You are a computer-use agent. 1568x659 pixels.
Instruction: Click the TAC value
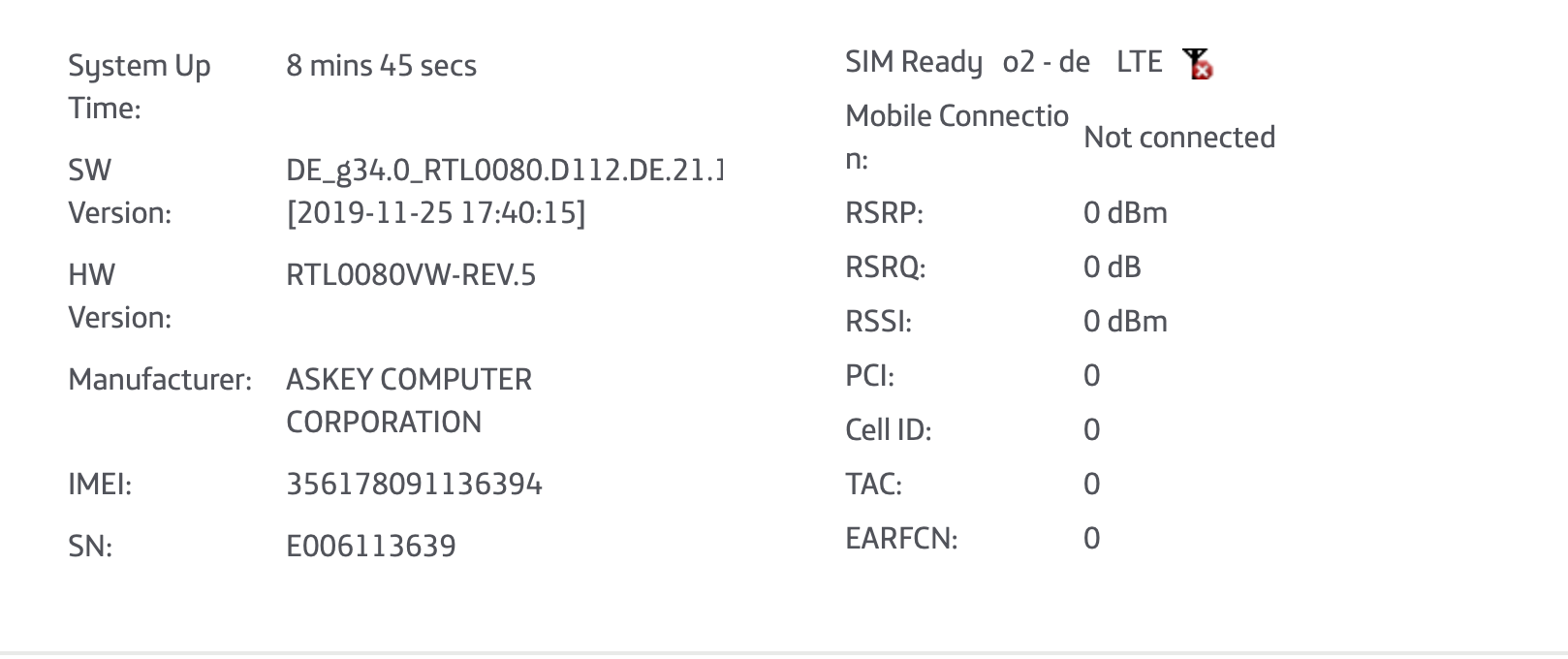[x=1092, y=485]
